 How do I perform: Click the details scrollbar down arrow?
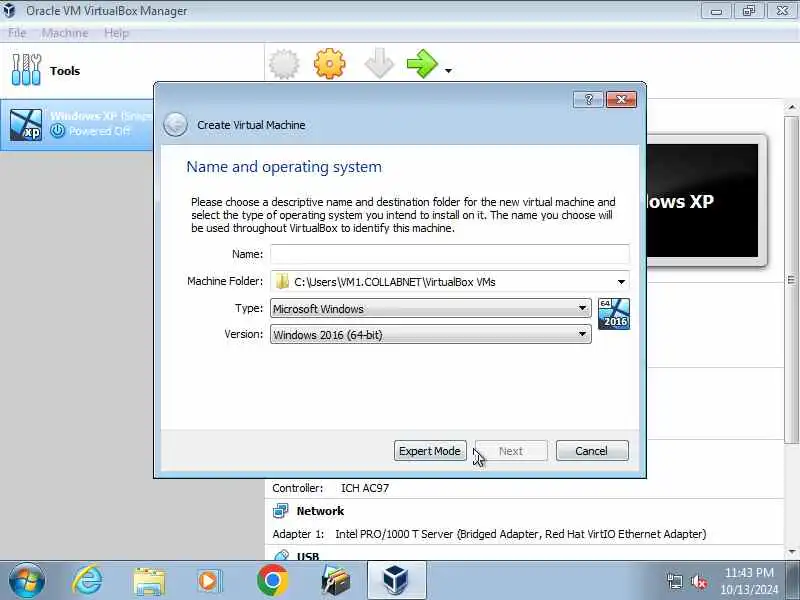[x=792, y=552]
